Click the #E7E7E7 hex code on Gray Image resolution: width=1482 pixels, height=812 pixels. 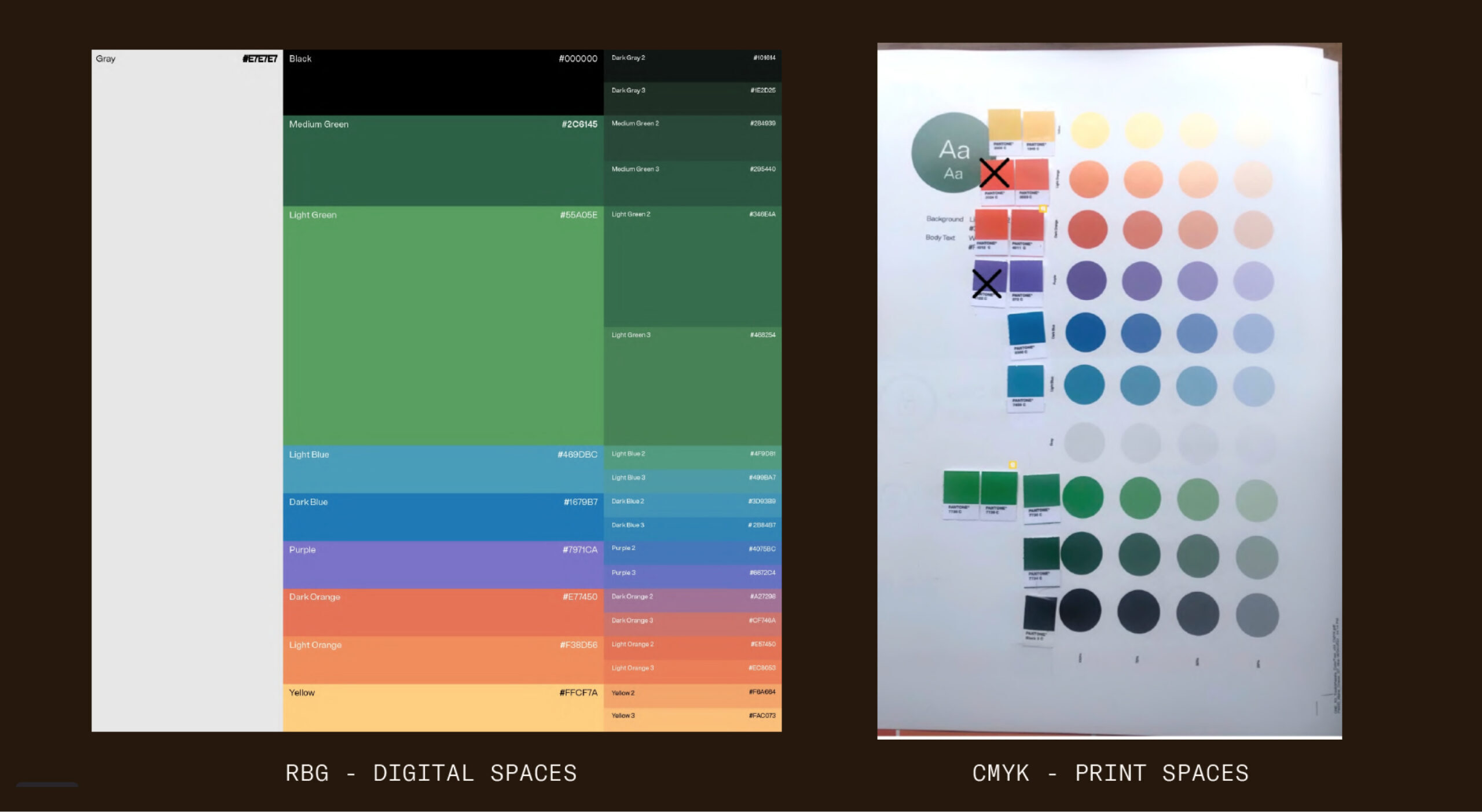pyautogui.click(x=260, y=58)
